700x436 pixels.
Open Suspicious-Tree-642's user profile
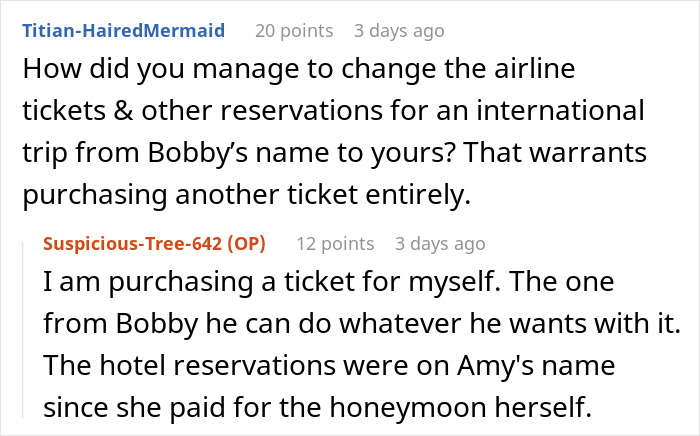[132, 244]
